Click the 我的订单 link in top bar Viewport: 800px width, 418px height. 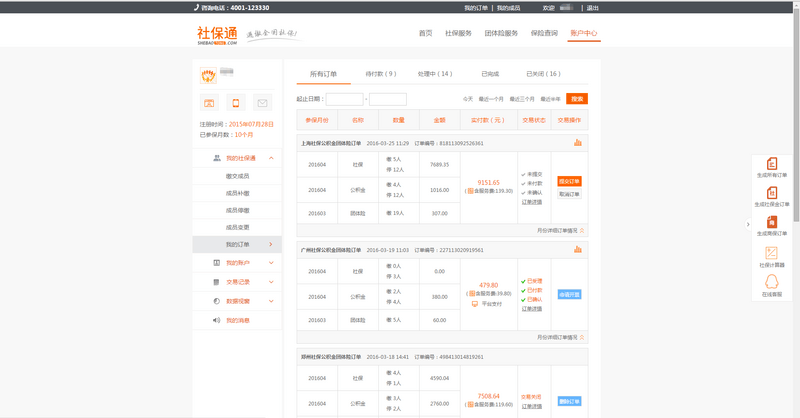476,8
